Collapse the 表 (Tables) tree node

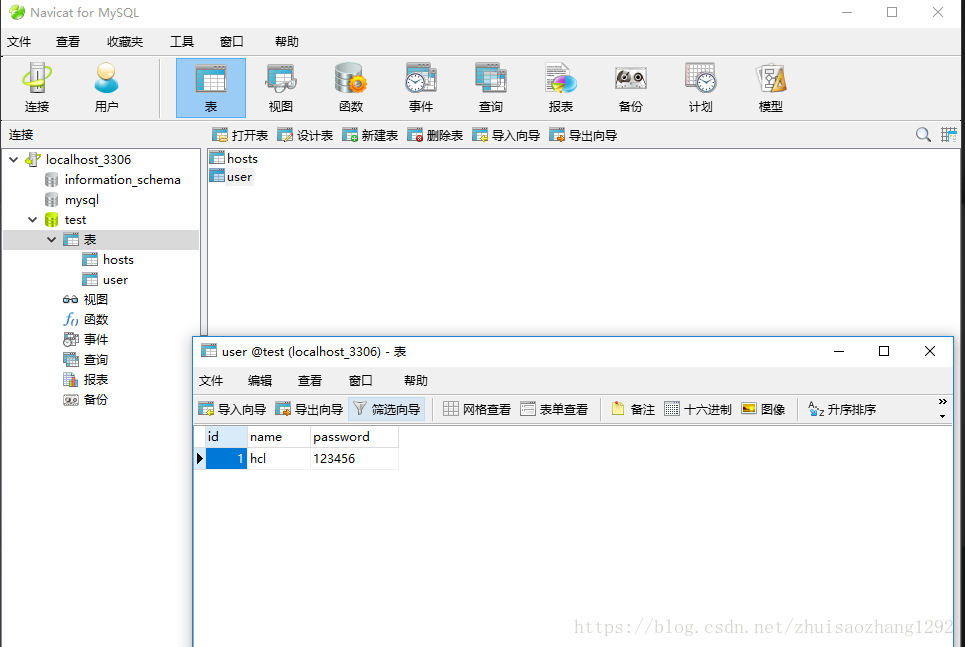52,239
